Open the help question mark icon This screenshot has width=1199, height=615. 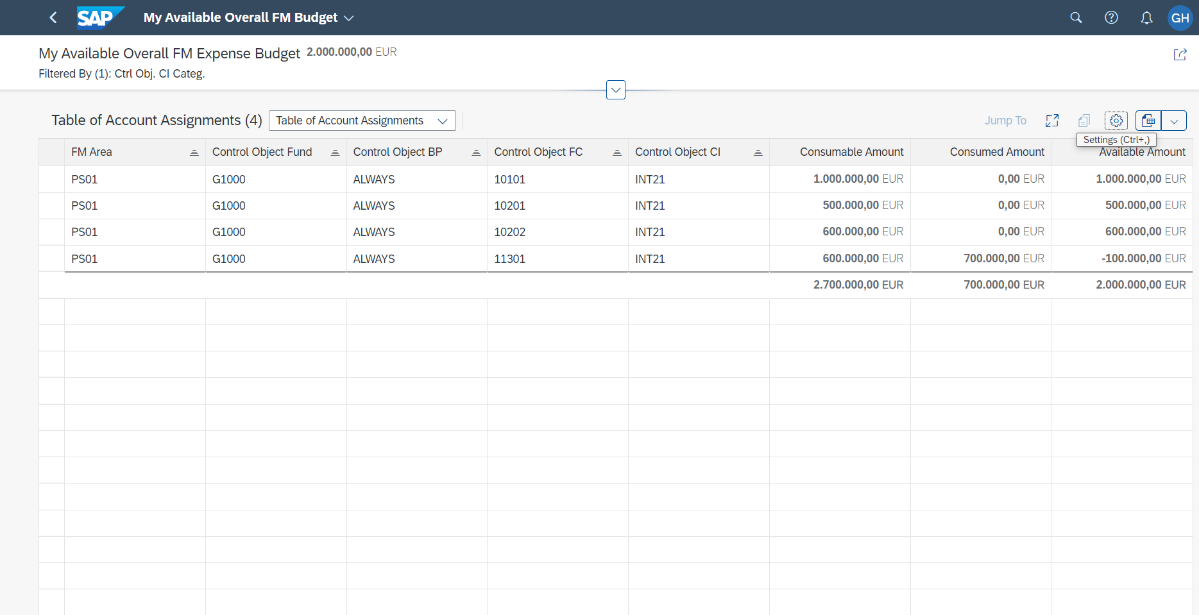click(x=1111, y=18)
